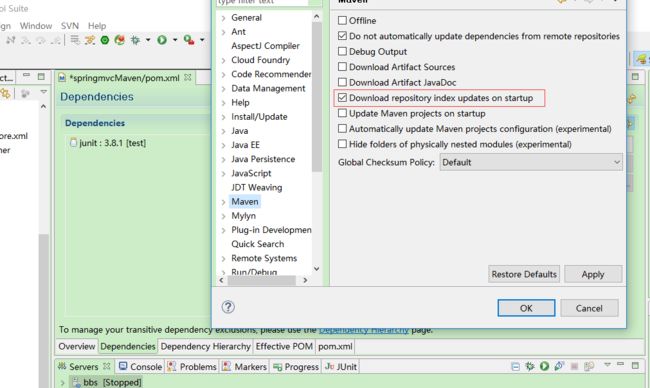Click the grayed filter icon in left explorer panel
Image resolution: width=650 pixels, height=388 pixels.
pos(25,94)
